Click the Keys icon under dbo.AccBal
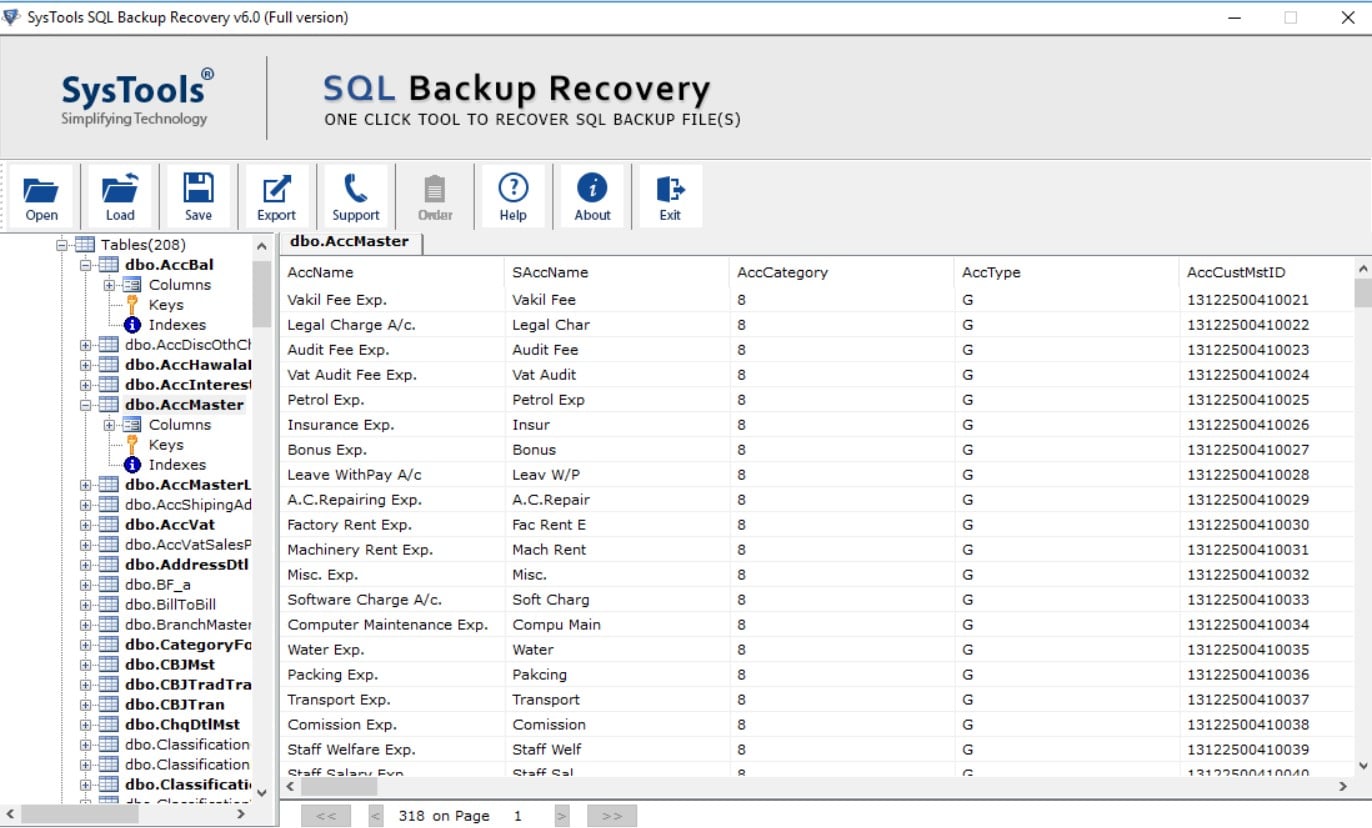1372x828 pixels. click(132, 305)
